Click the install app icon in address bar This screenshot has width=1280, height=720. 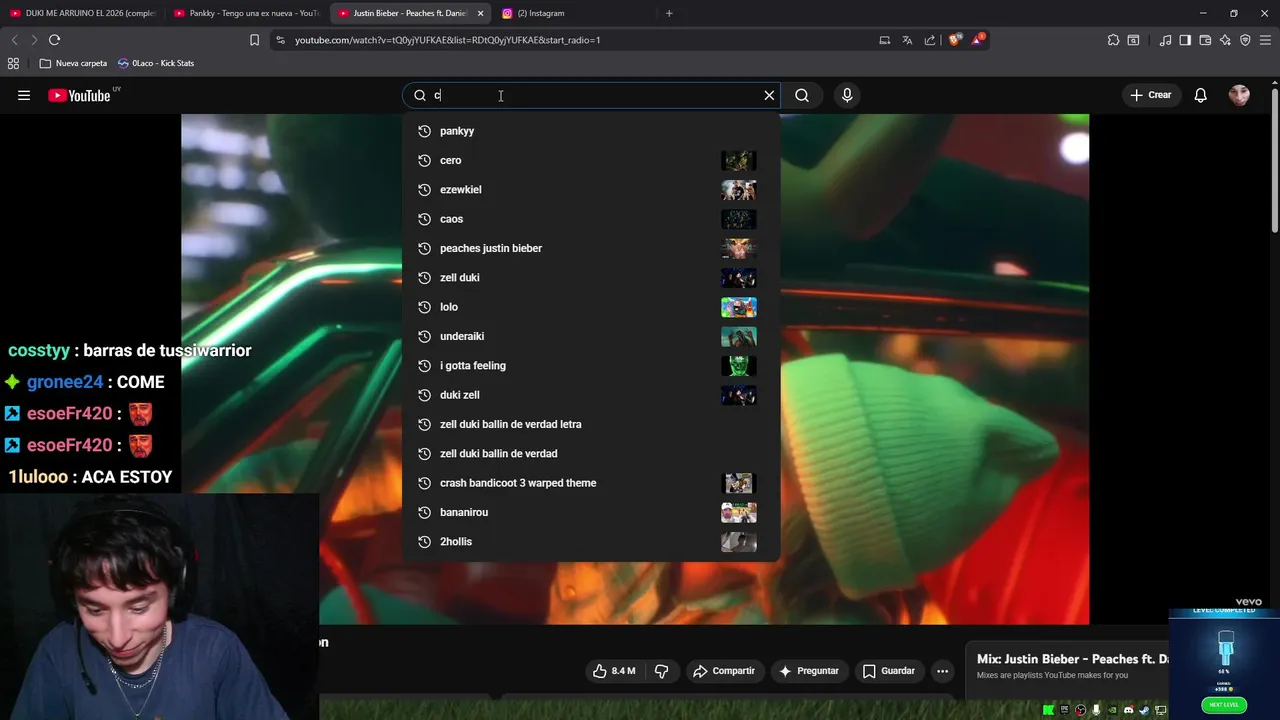(884, 40)
